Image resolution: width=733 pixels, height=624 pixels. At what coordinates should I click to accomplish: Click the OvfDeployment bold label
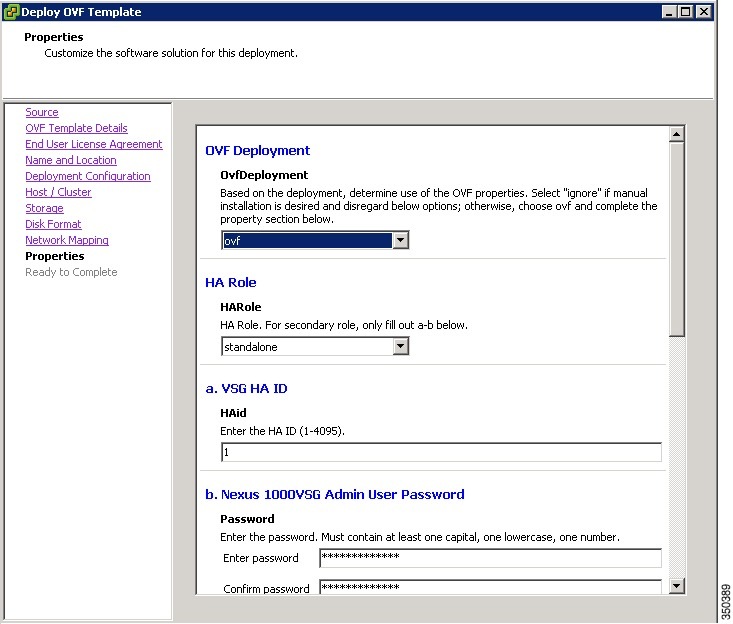point(264,175)
